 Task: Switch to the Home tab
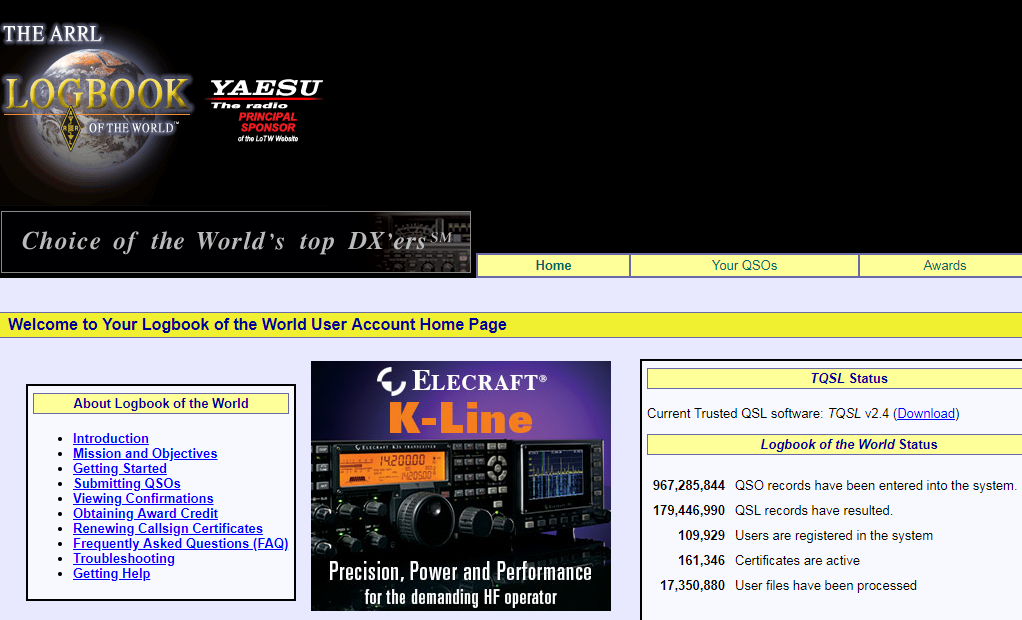[553, 266]
